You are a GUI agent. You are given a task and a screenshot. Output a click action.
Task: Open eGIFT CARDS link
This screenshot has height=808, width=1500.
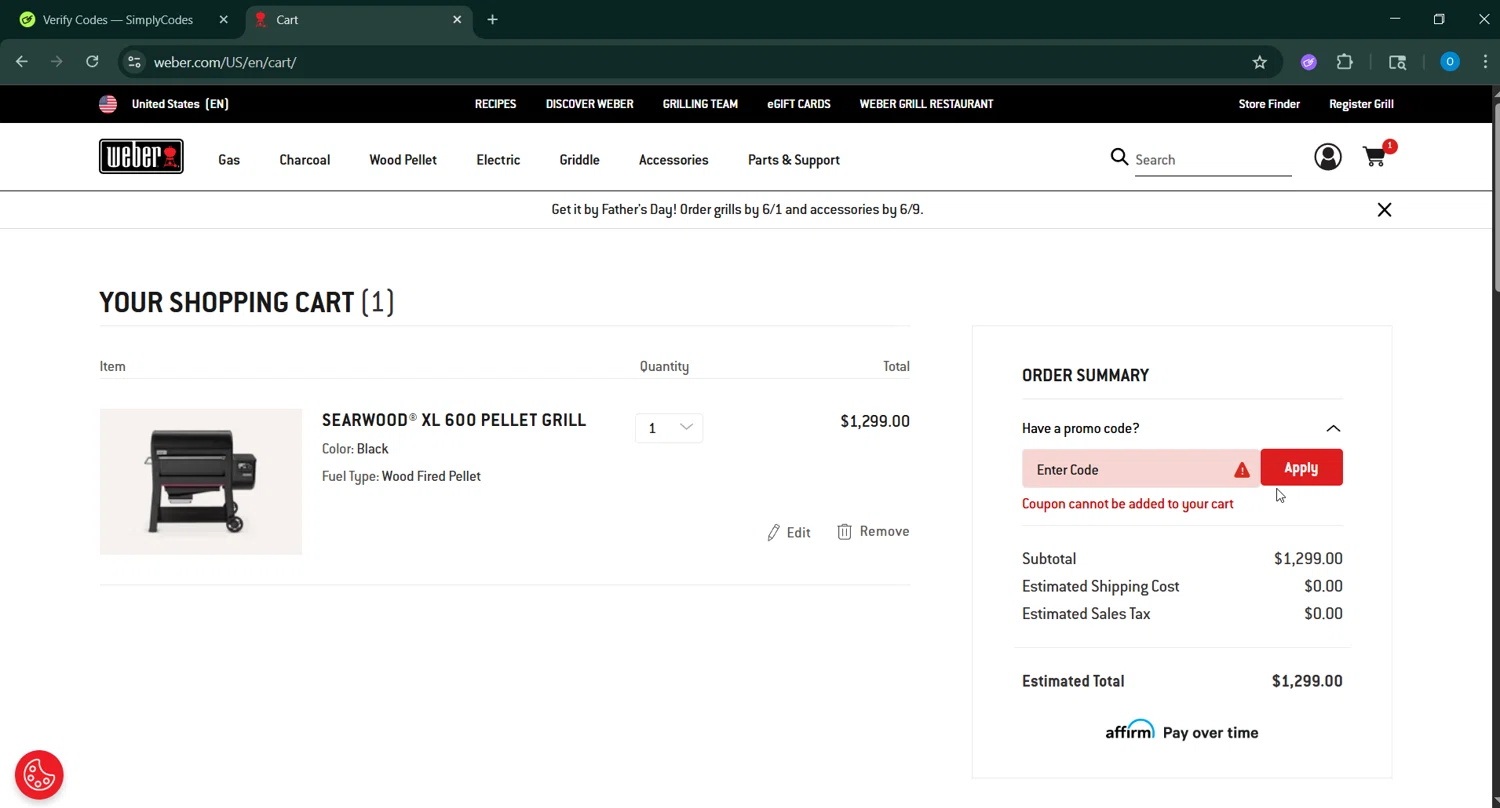(799, 104)
